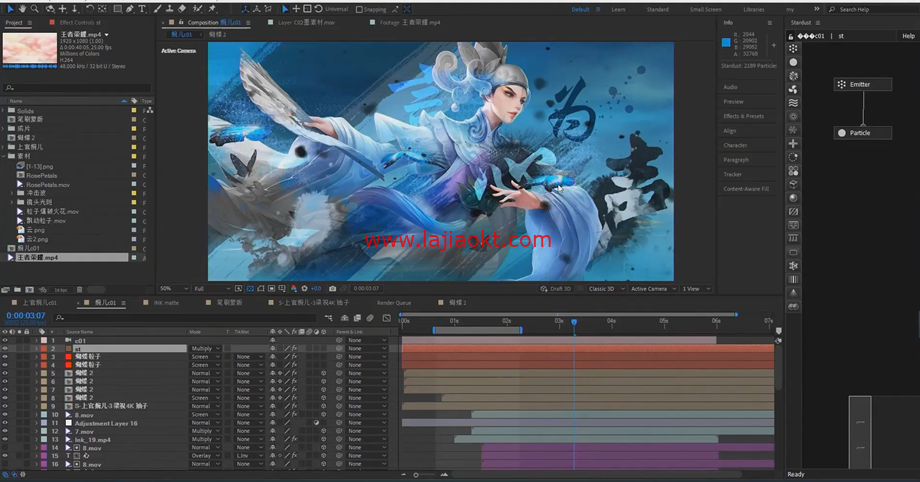Toggle Draft 3D in viewer footer
920x482 pixels.
click(x=556, y=288)
